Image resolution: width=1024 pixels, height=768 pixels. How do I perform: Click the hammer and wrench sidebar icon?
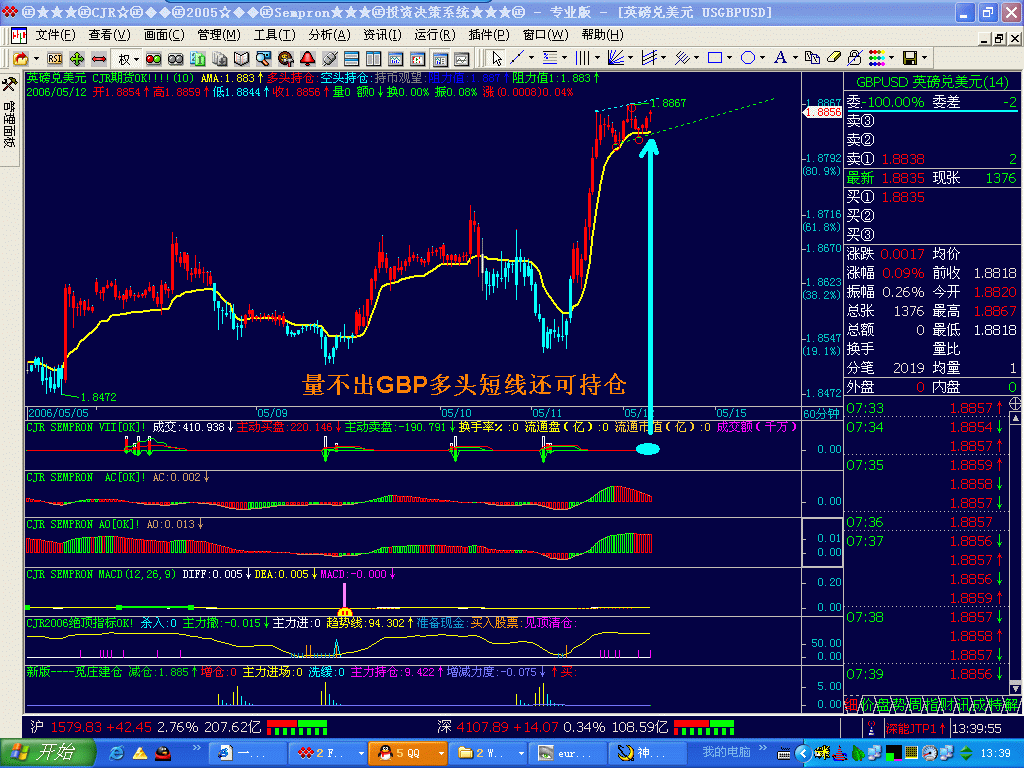pyautogui.click(x=9, y=84)
